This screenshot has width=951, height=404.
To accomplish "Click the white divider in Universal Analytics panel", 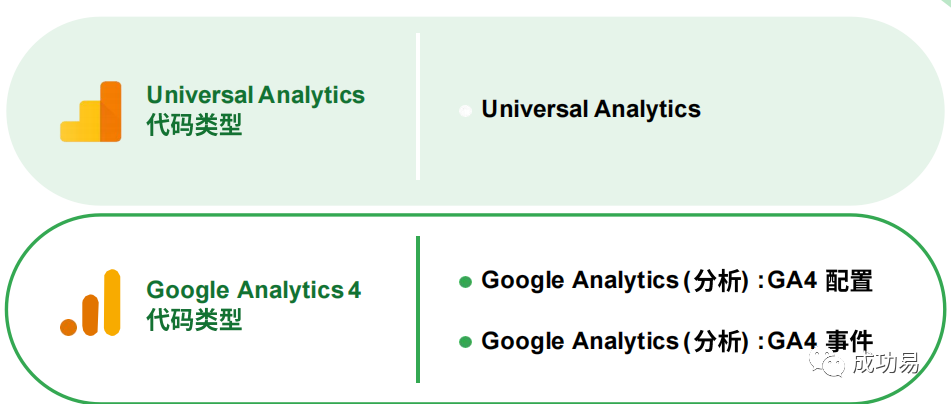I will tap(418, 106).
